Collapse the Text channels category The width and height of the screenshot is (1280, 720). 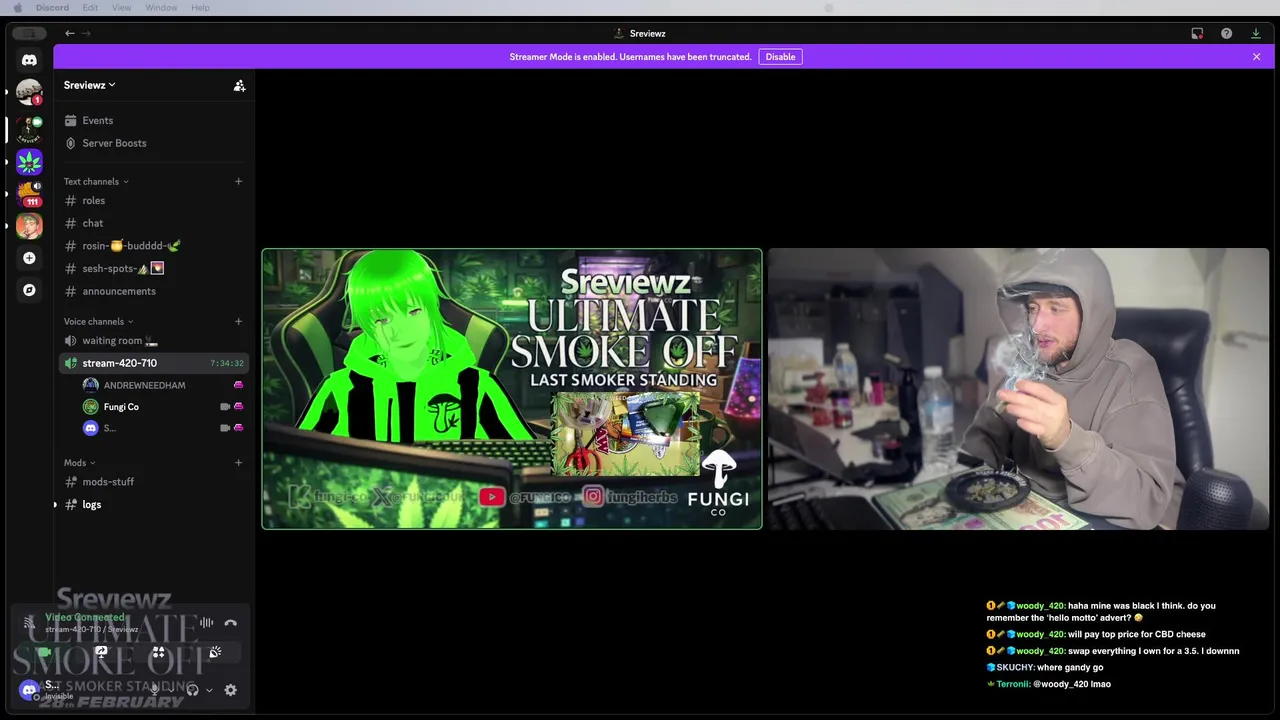(x=96, y=181)
